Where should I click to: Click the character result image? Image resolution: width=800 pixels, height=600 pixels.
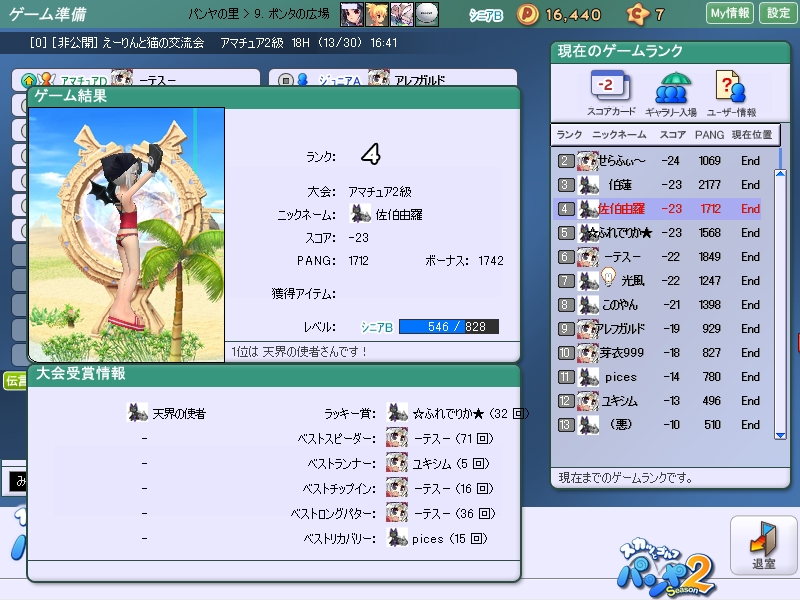[x=127, y=235]
